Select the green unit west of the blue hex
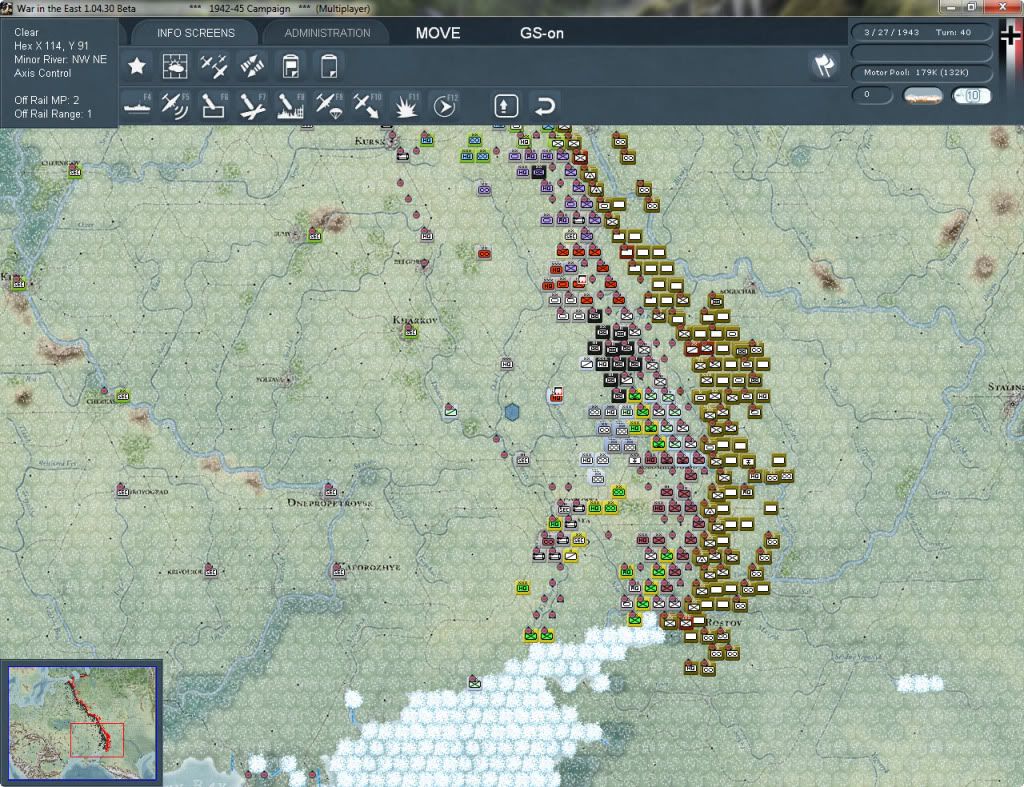Viewport: 1024px width, 787px height. point(451,411)
